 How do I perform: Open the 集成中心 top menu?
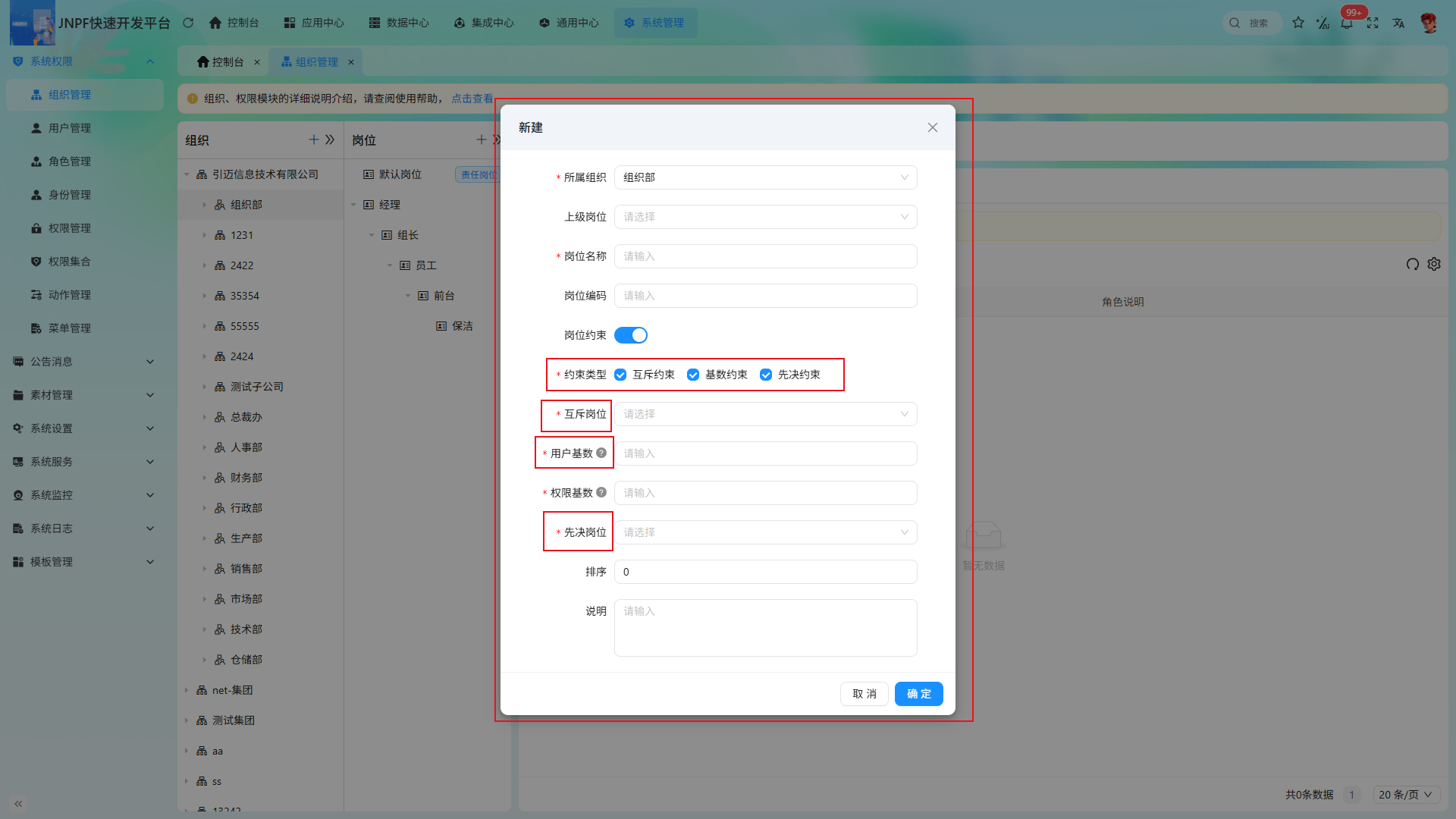[484, 23]
